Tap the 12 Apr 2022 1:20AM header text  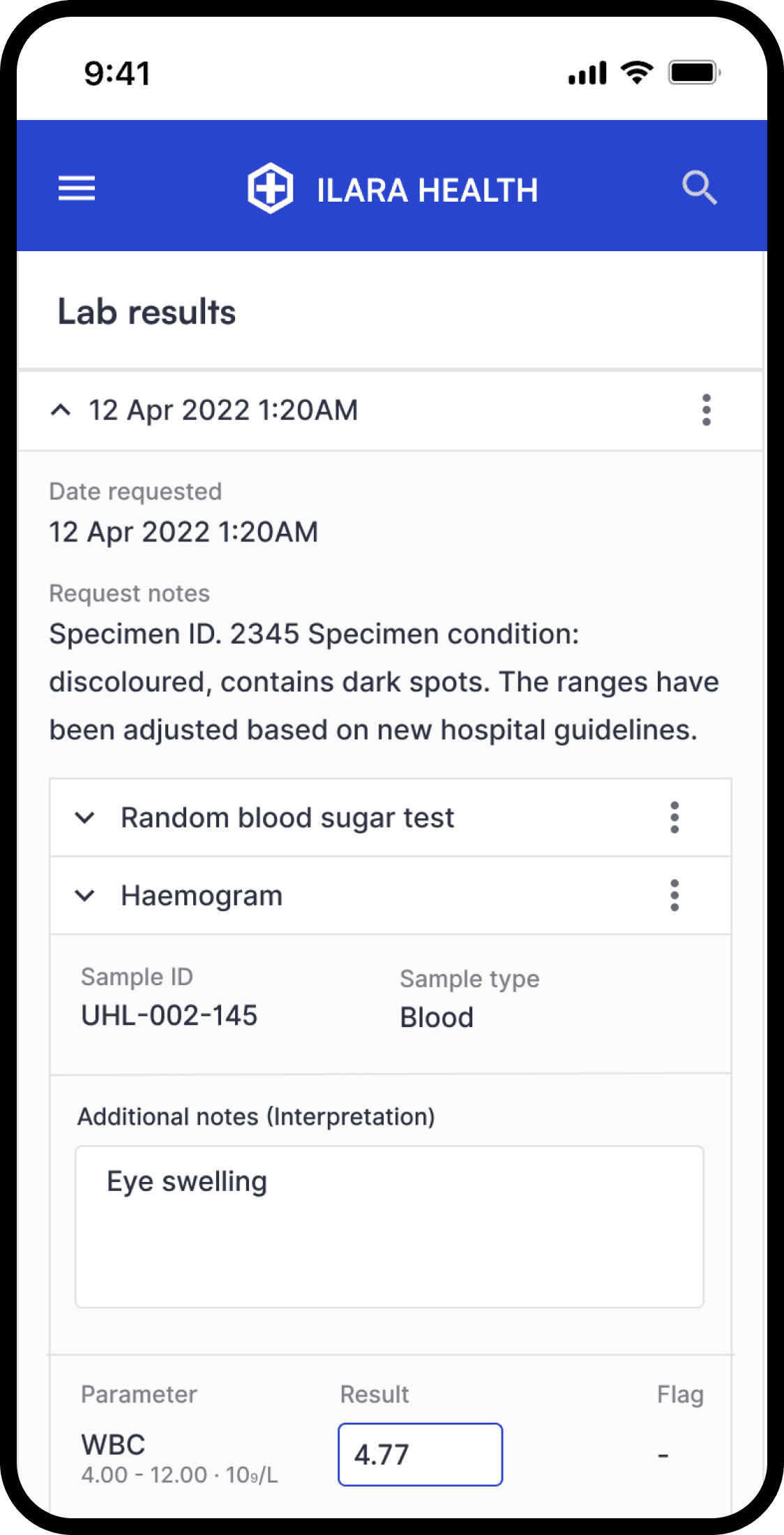click(223, 410)
